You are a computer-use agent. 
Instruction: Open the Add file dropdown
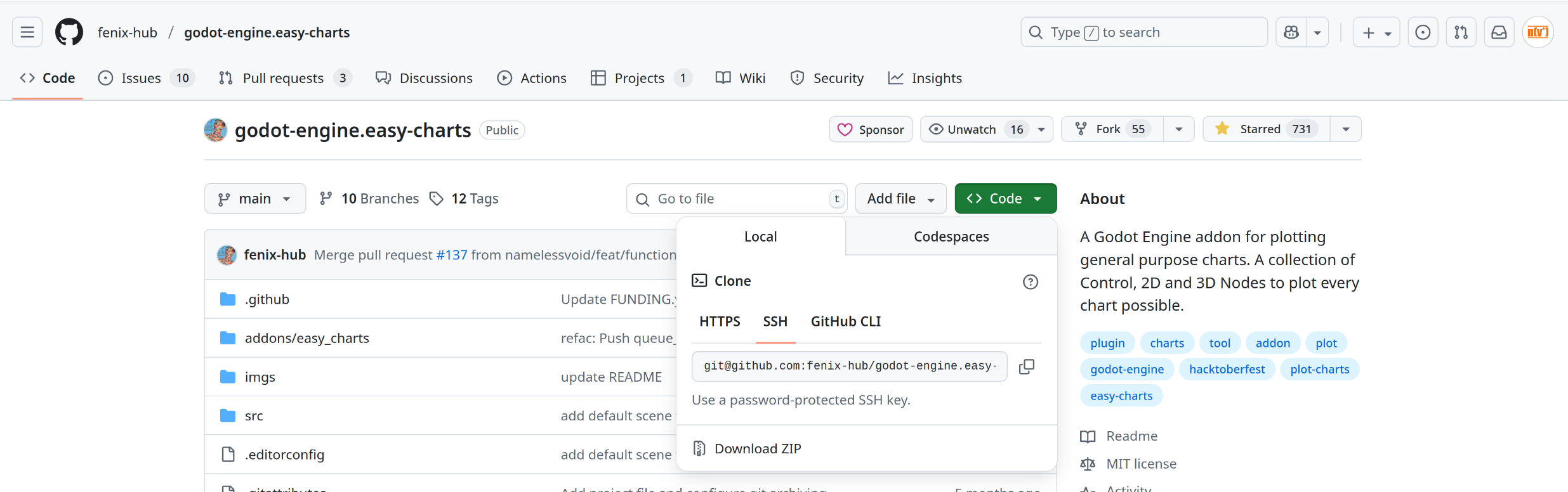pos(900,199)
